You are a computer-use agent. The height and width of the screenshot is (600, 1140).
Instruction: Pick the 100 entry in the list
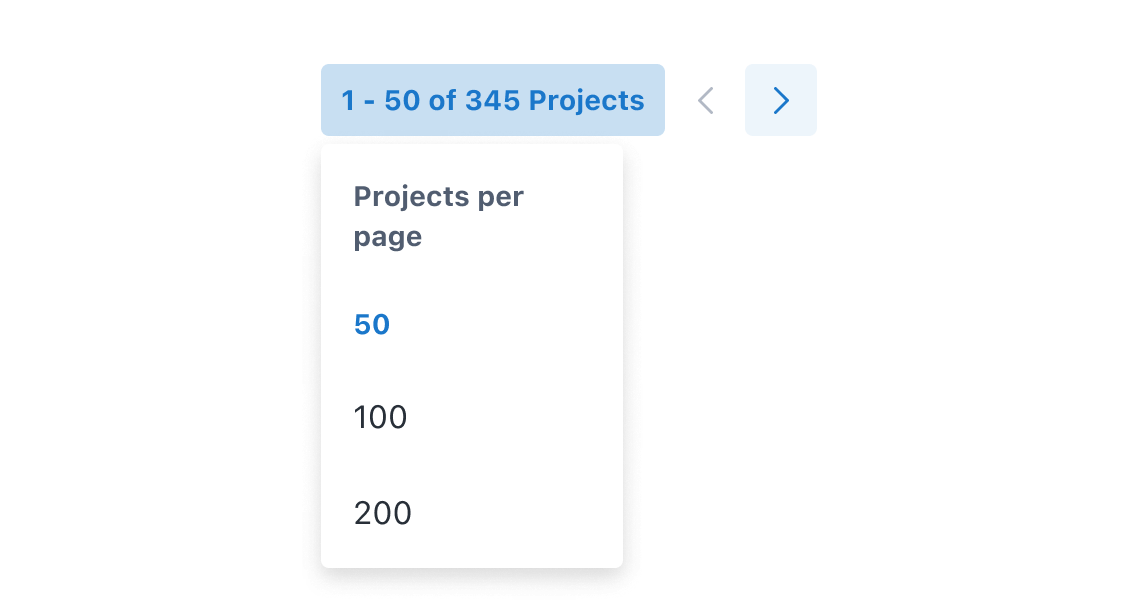point(381,418)
